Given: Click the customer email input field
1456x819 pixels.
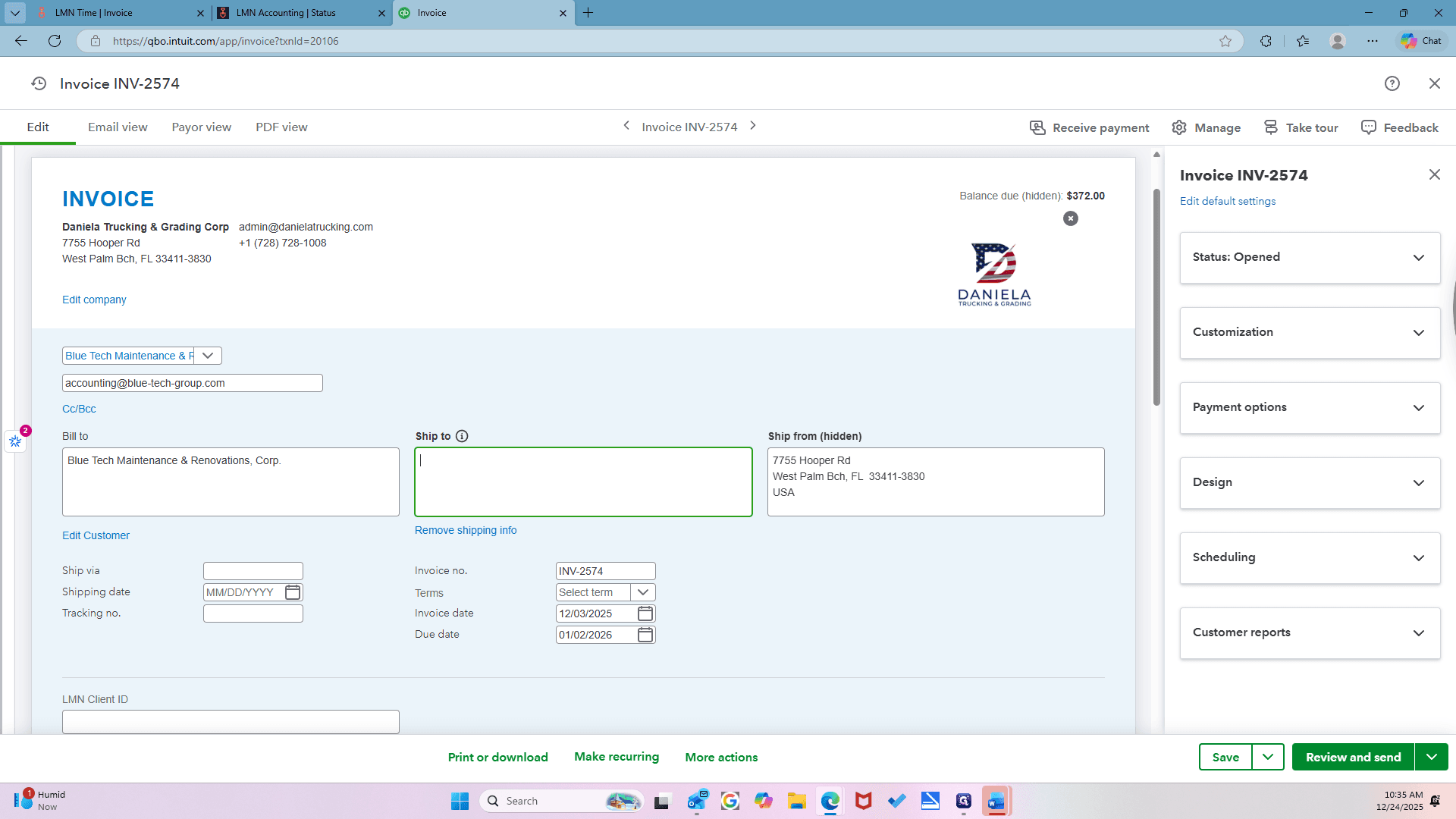Looking at the screenshot, I should point(193,383).
